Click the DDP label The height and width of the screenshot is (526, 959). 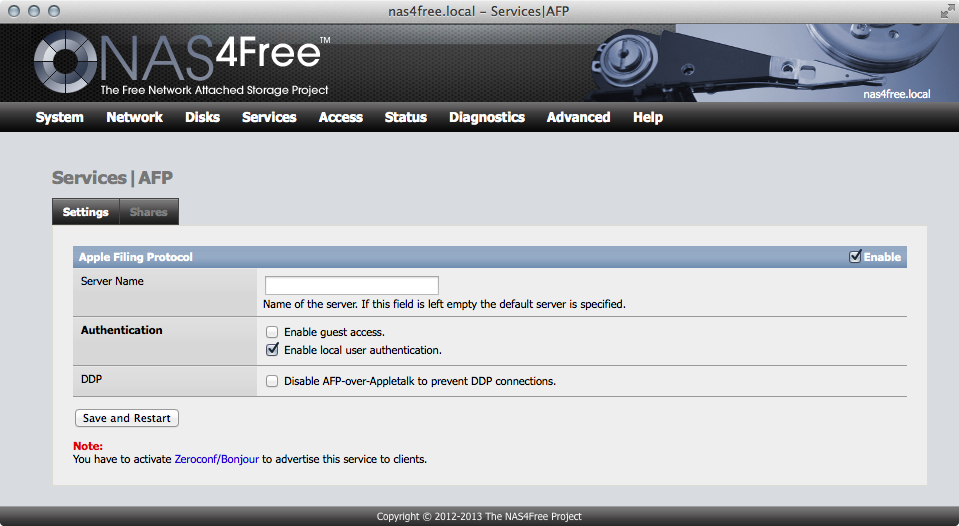(91, 379)
